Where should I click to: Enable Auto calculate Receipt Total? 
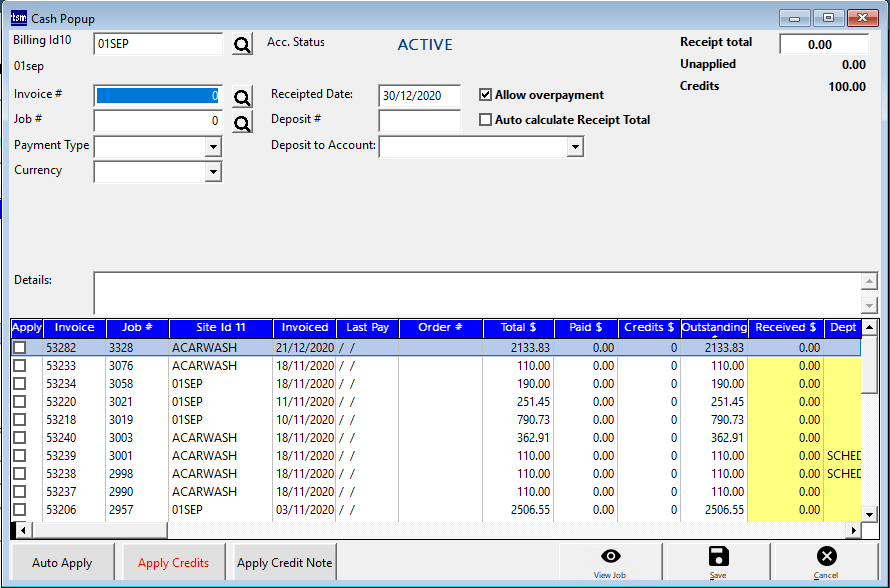[486, 120]
